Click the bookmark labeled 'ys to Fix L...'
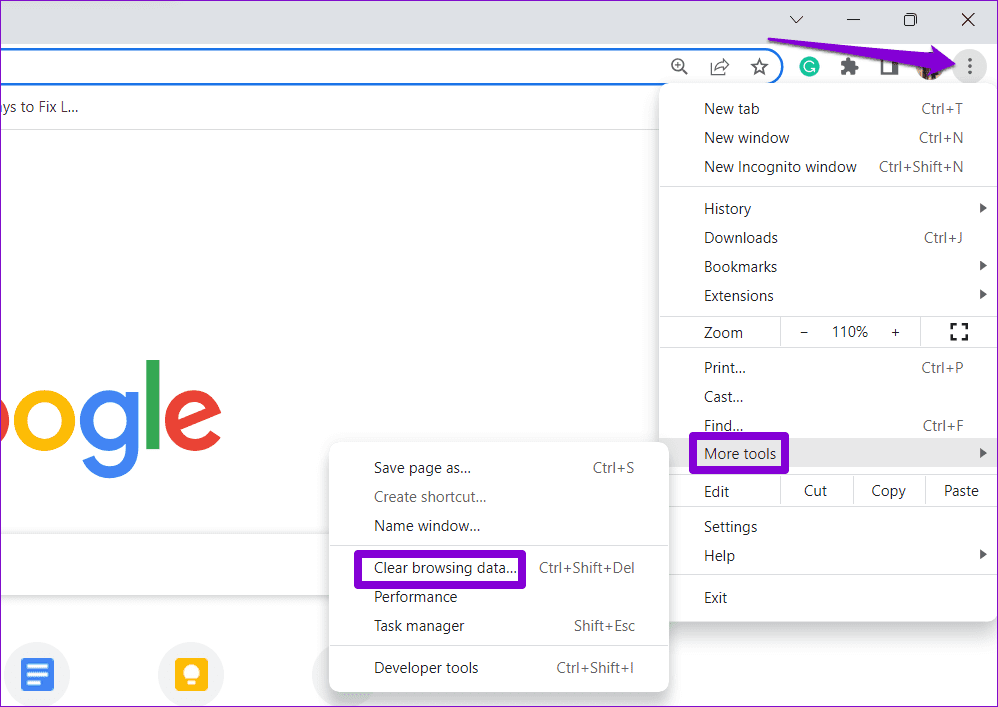The height and width of the screenshot is (707, 998). pos(39,107)
